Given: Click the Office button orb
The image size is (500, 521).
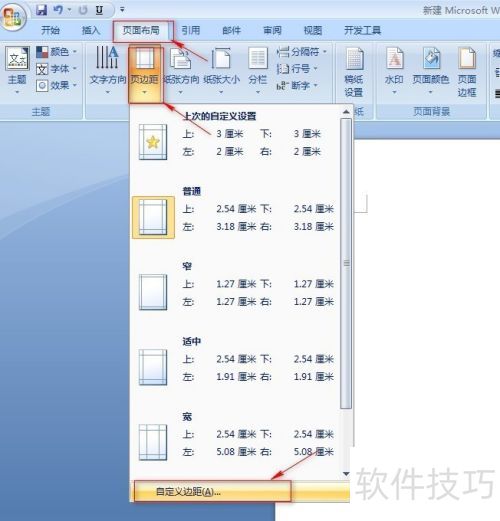Looking at the screenshot, I should (x=13, y=17).
